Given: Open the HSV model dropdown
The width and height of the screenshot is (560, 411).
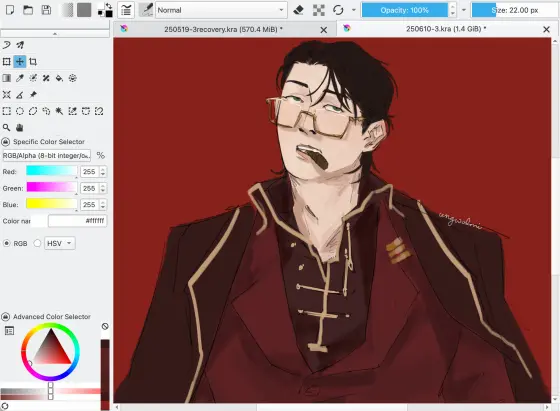Looking at the screenshot, I should [60, 244].
